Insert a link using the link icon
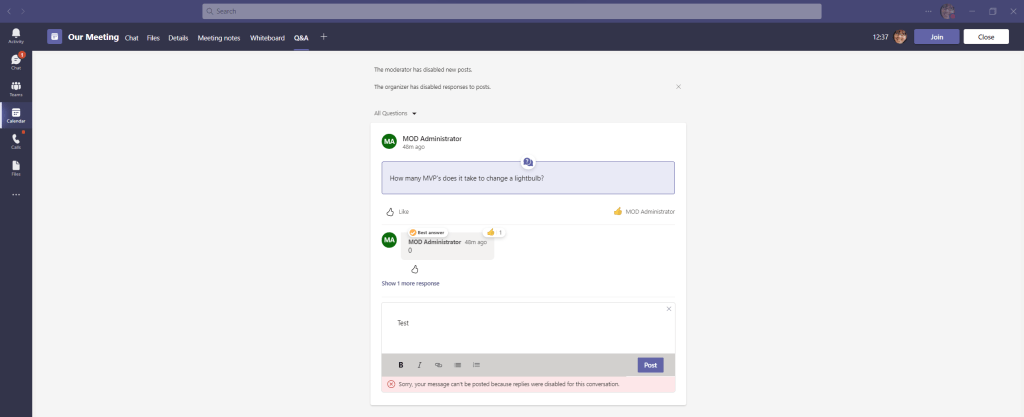Viewport: 1024px width, 417px height. click(x=438, y=365)
